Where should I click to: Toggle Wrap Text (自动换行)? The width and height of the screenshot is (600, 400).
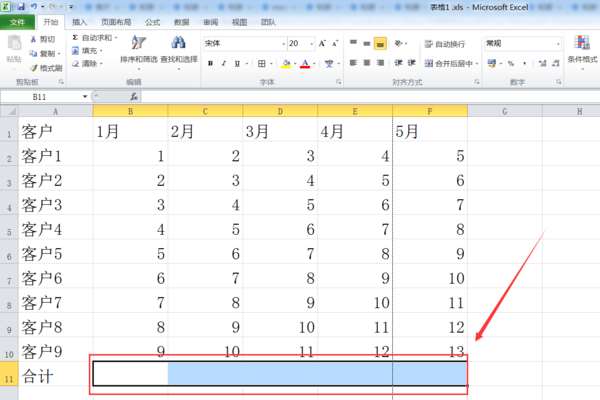[445, 44]
